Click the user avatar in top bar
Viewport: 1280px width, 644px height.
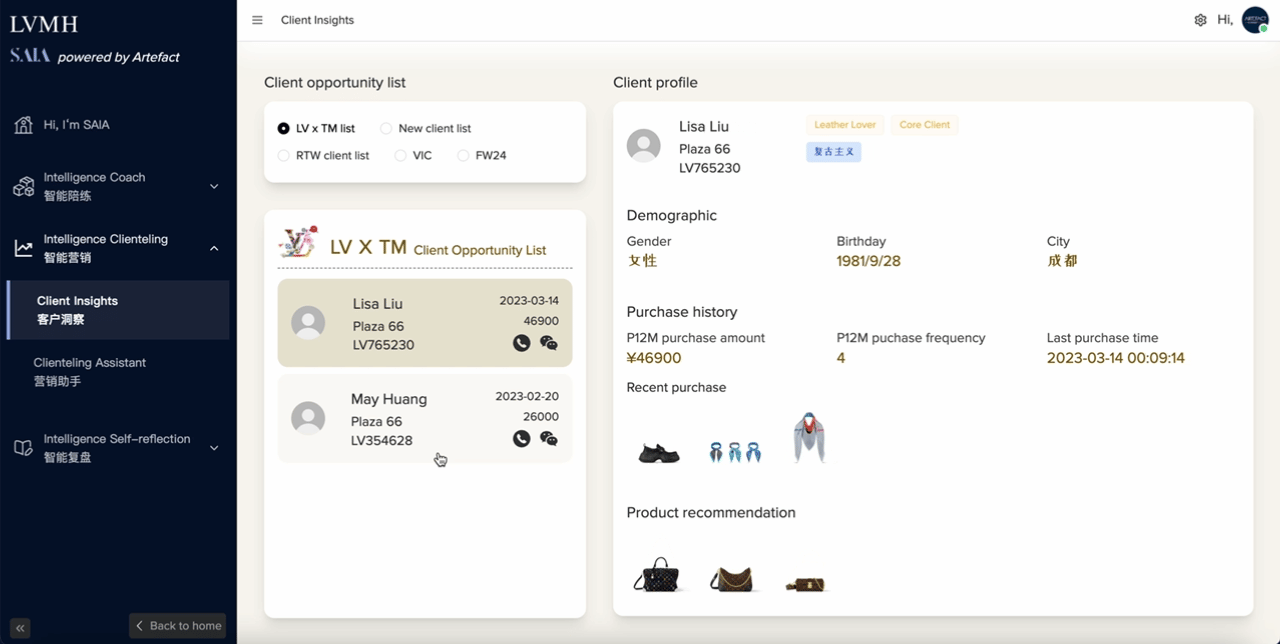click(1255, 20)
